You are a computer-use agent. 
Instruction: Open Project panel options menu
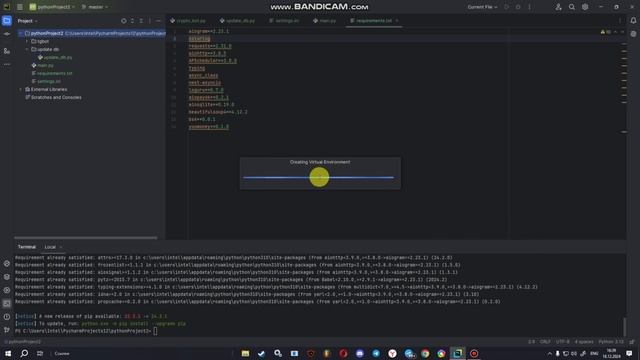pos(150,21)
